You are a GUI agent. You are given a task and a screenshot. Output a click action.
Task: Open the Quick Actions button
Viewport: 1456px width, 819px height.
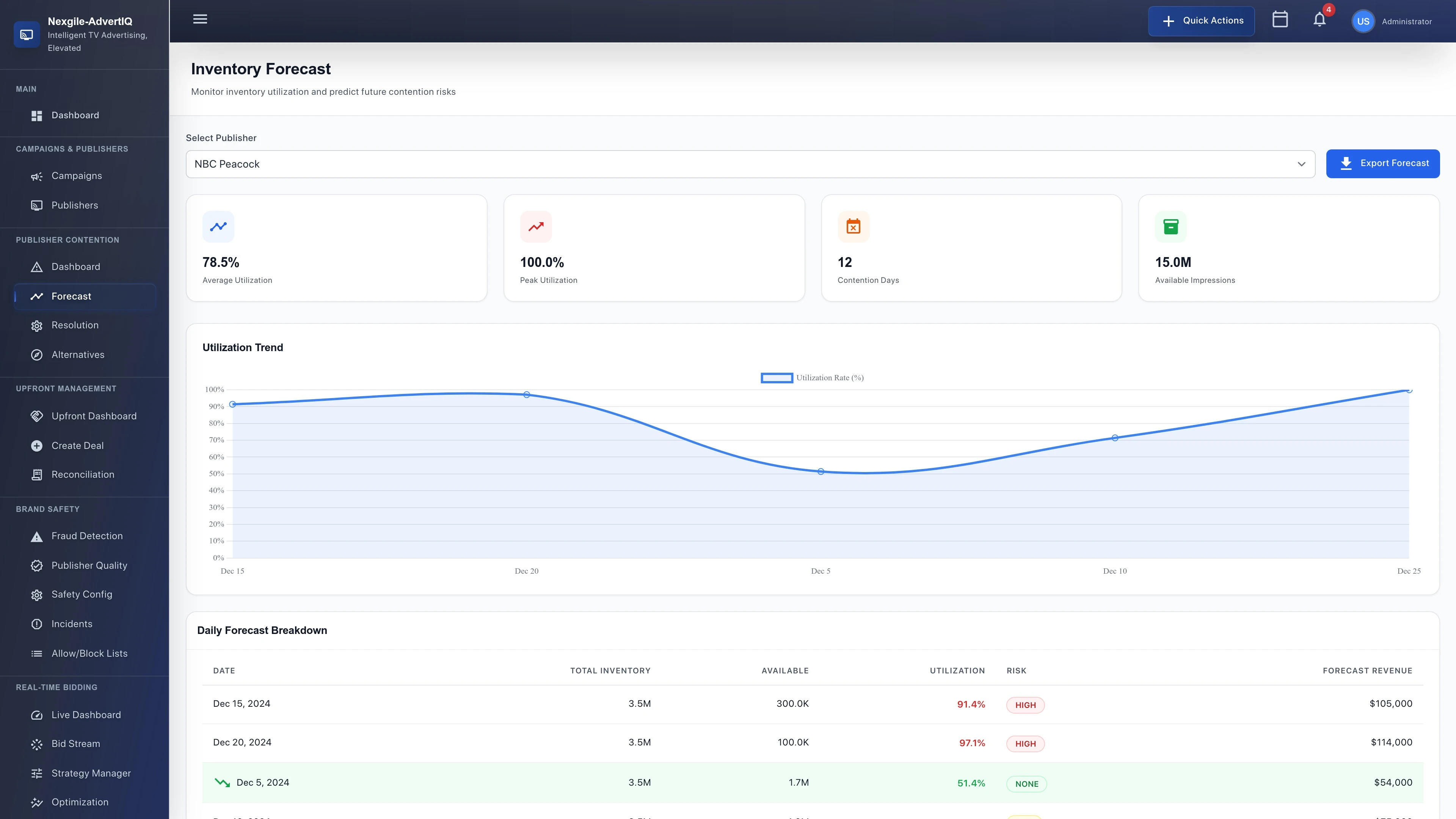[1201, 20]
